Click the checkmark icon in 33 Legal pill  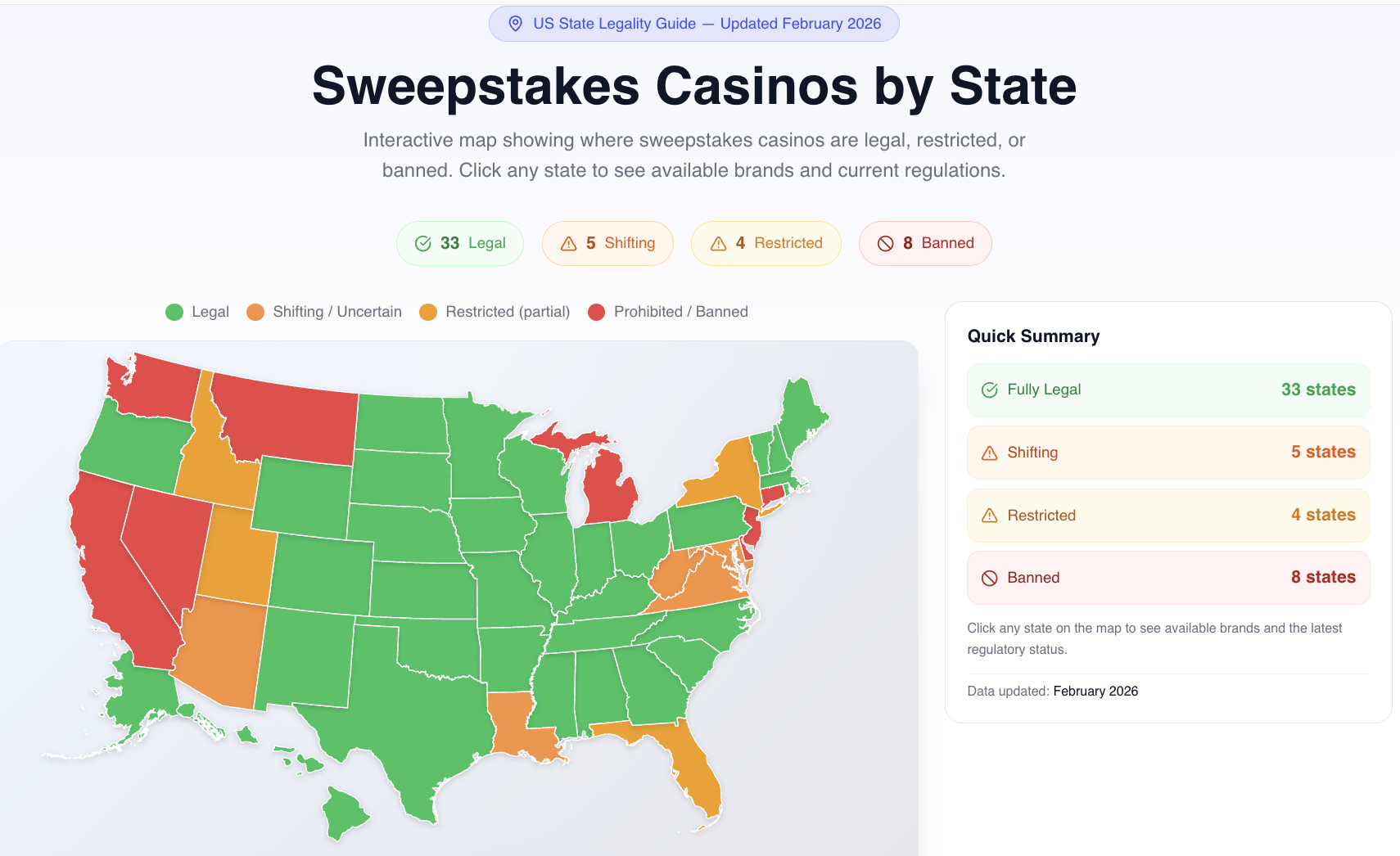point(423,243)
